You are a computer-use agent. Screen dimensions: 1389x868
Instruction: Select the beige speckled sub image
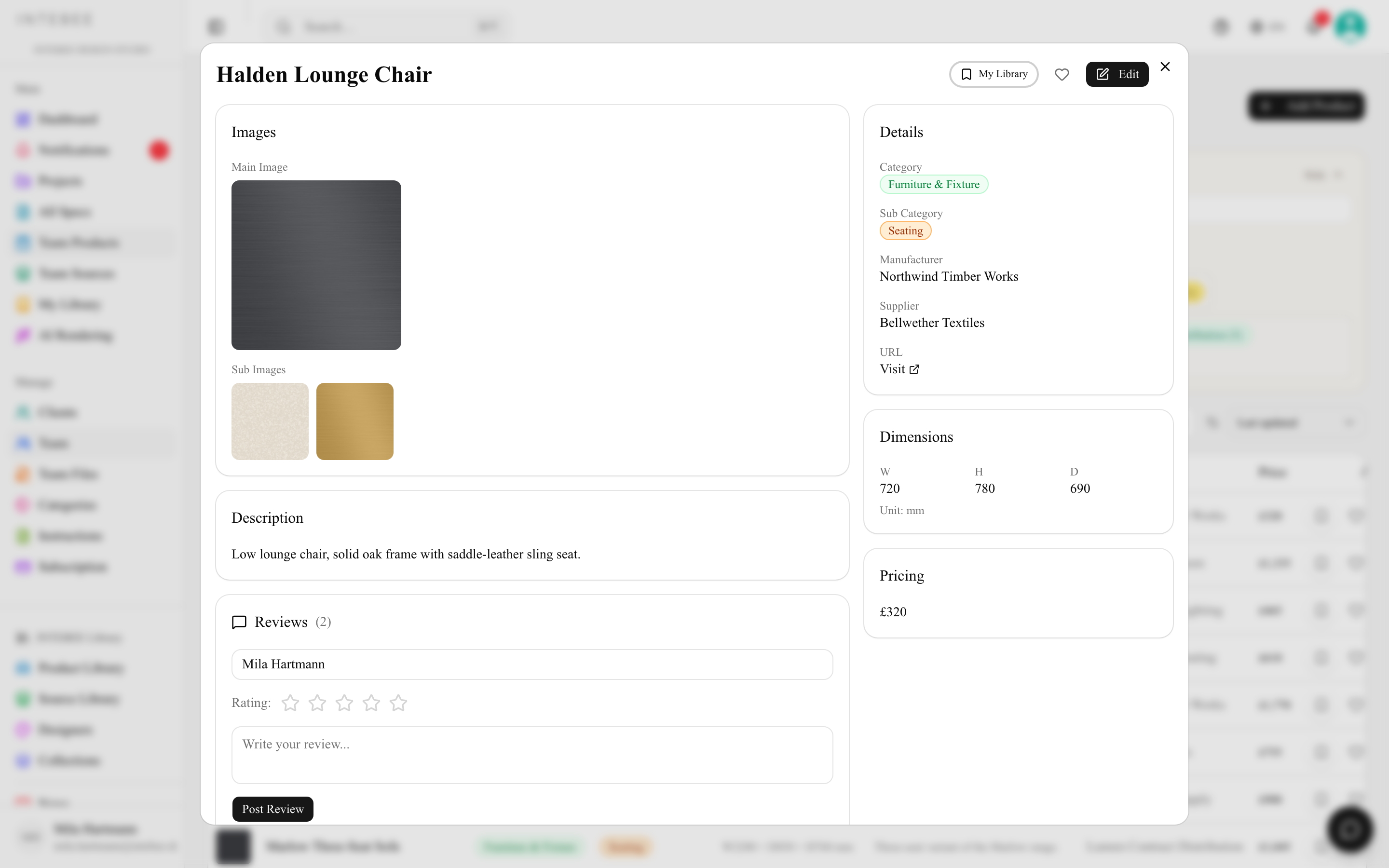point(270,421)
